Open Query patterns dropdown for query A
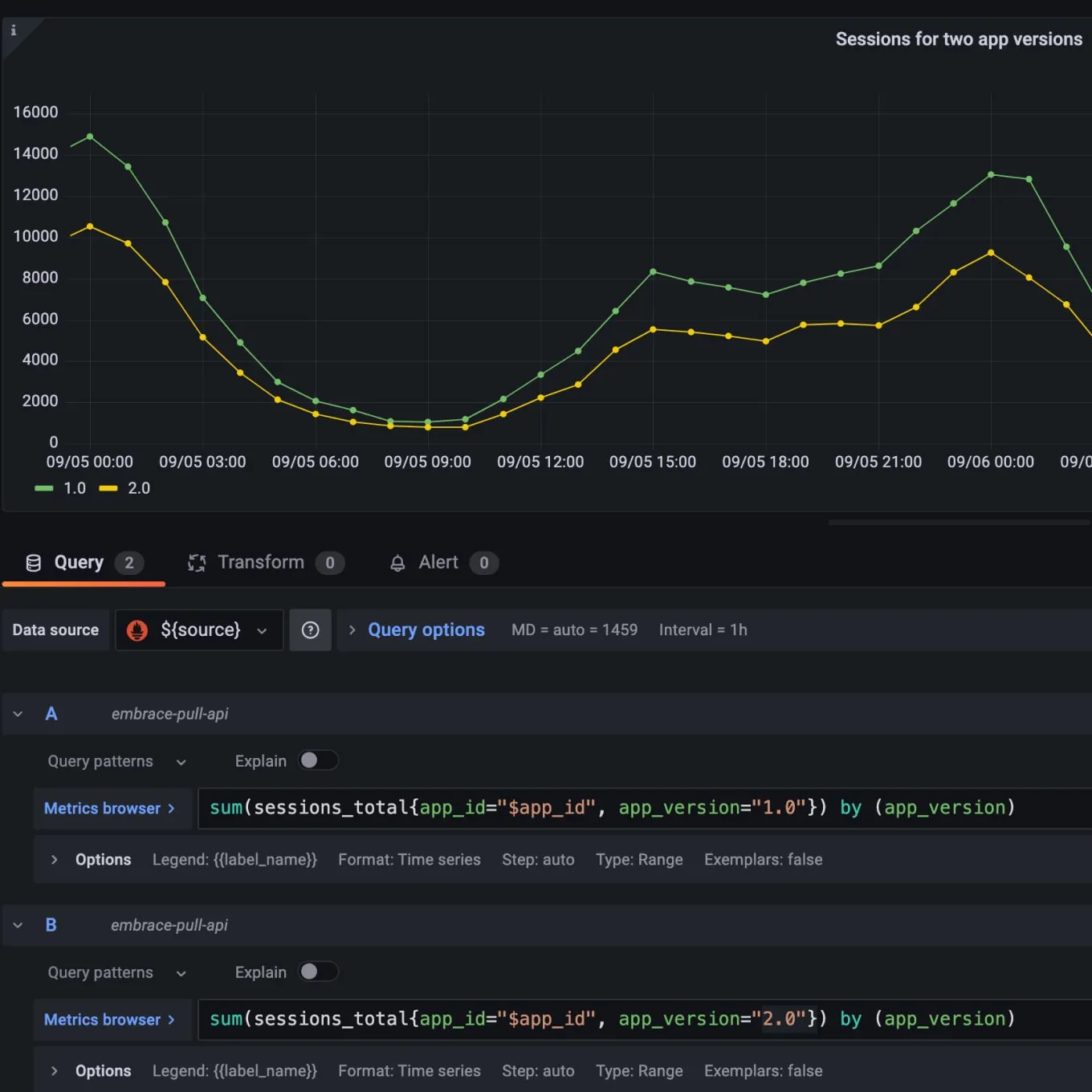 [x=117, y=761]
